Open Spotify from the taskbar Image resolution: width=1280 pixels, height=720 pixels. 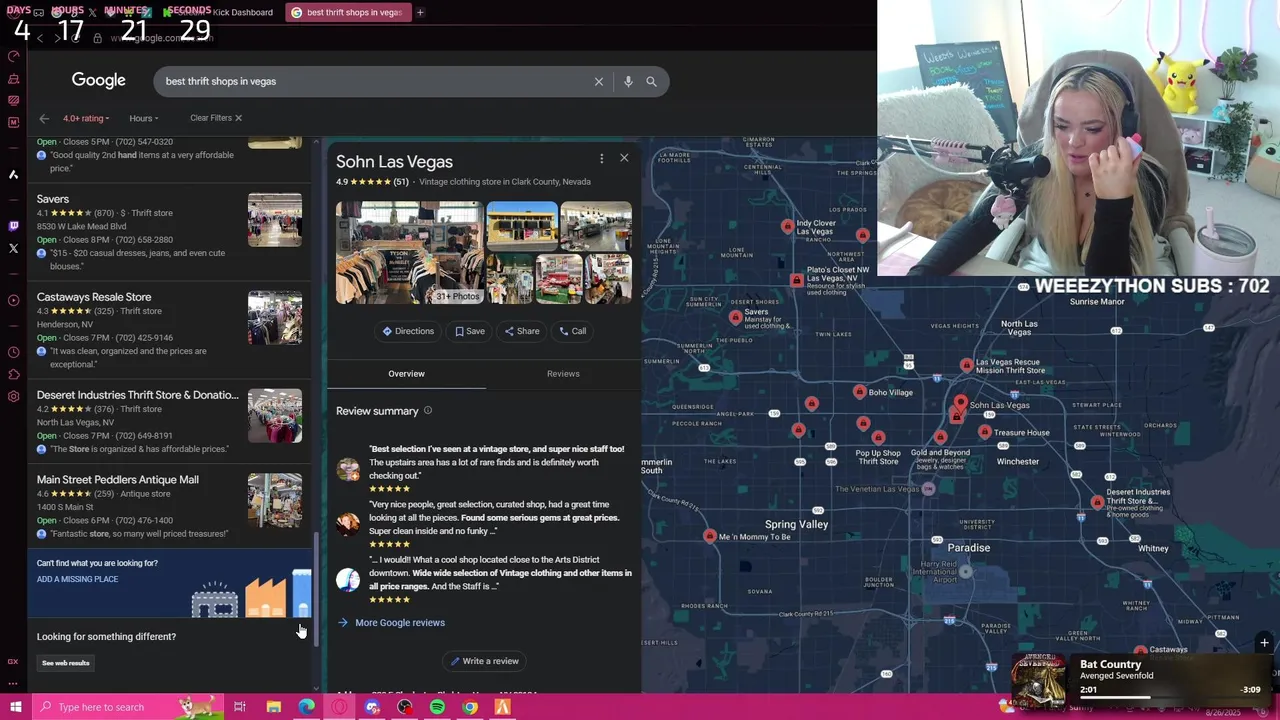pos(437,707)
